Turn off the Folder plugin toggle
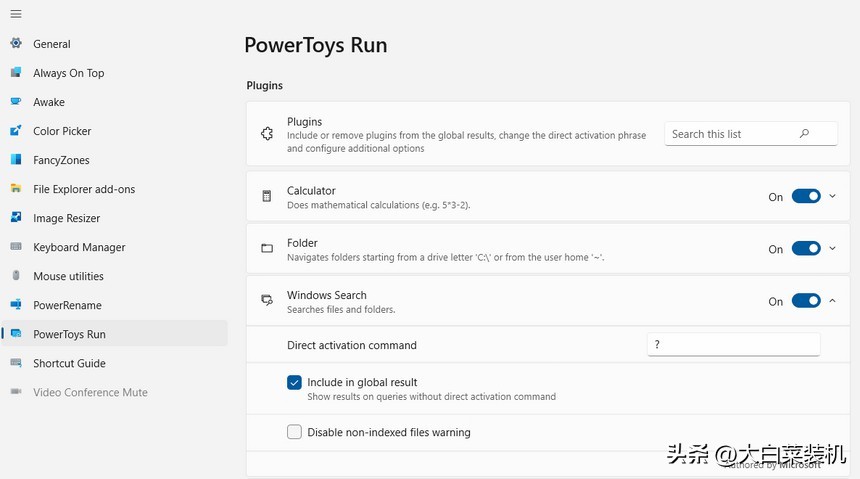The width and height of the screenshot is (860, 479). 806,249
